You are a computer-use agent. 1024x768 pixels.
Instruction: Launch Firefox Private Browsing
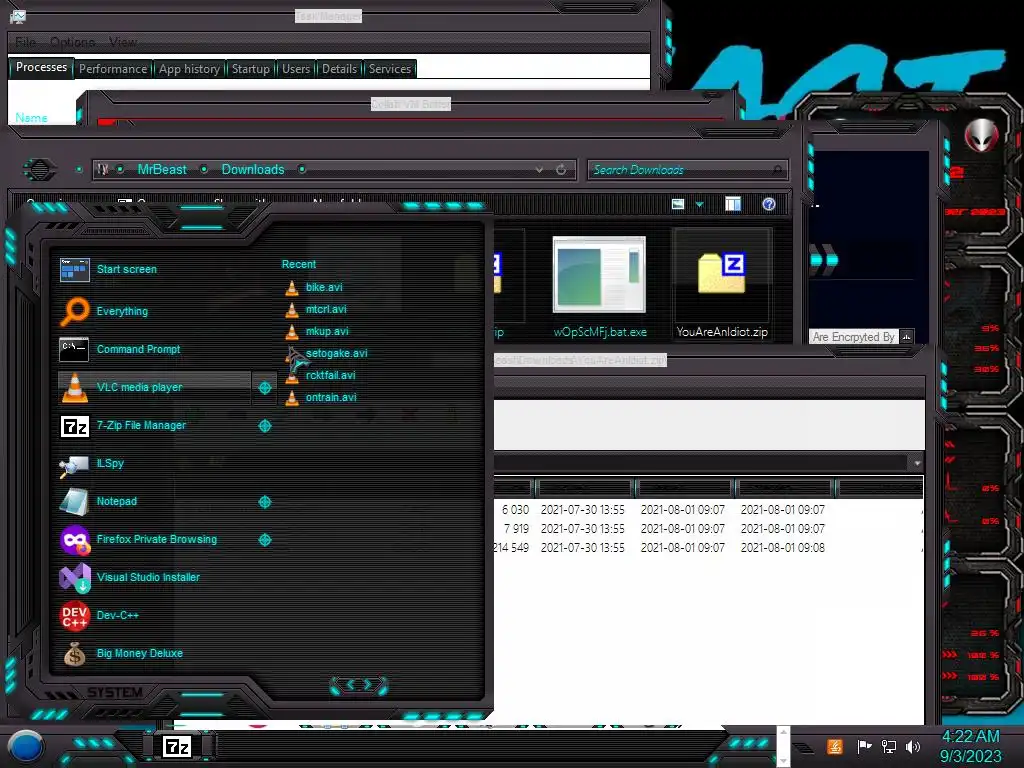point(155,539)
